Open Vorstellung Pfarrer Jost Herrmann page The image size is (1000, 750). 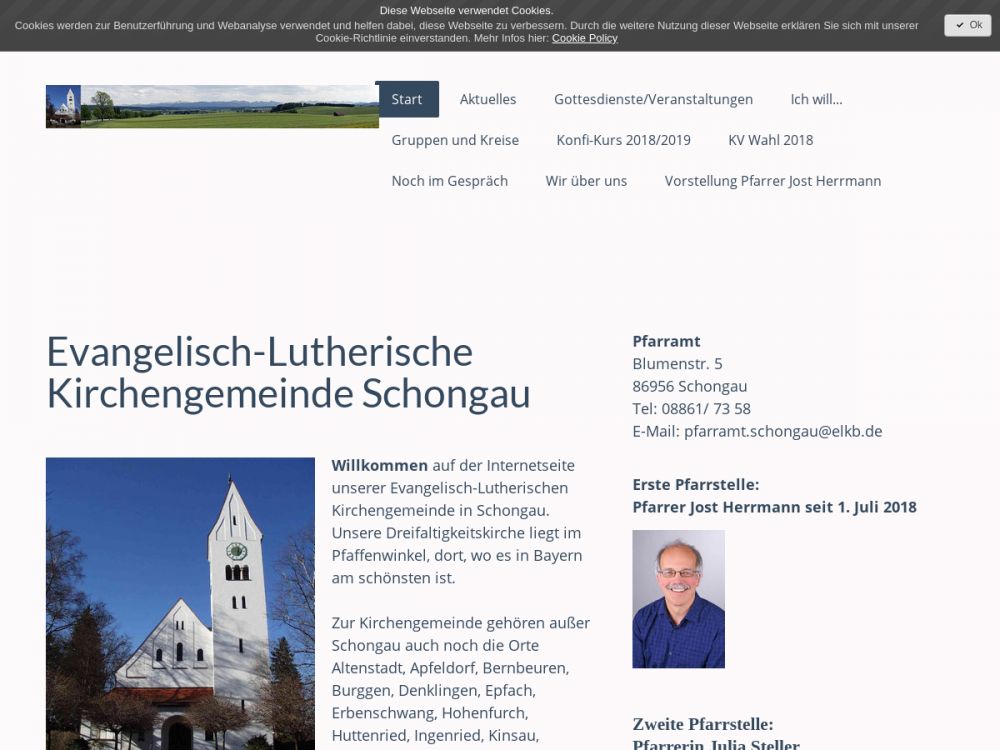coord(772,181)
